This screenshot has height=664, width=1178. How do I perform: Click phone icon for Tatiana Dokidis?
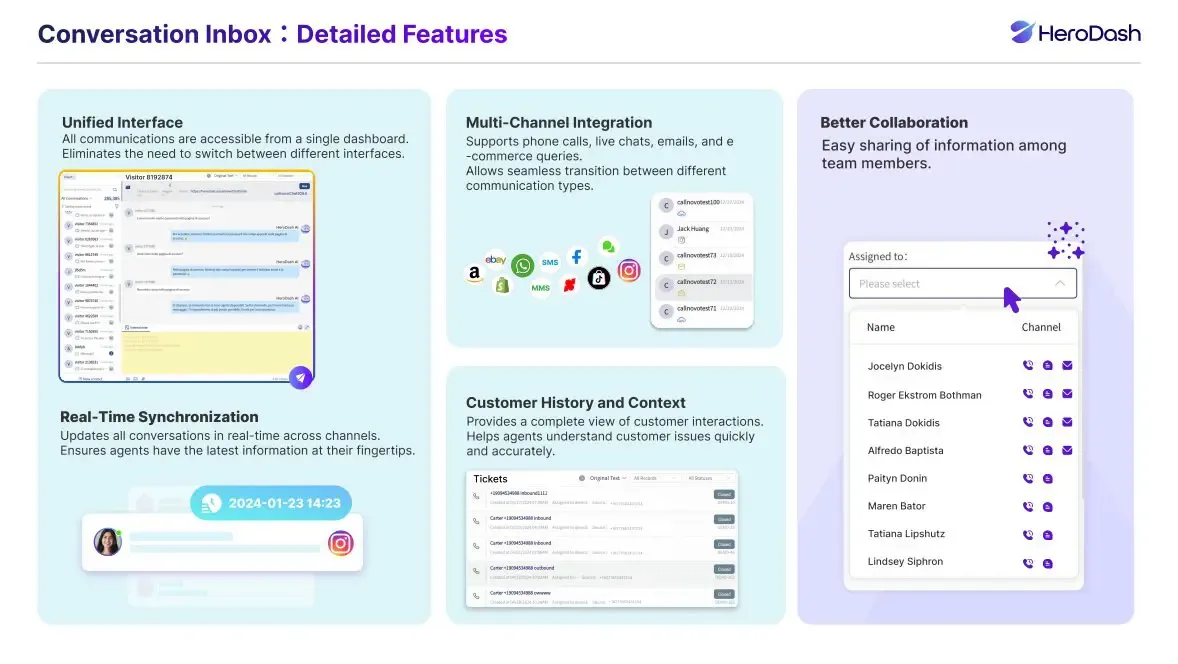1028,422
